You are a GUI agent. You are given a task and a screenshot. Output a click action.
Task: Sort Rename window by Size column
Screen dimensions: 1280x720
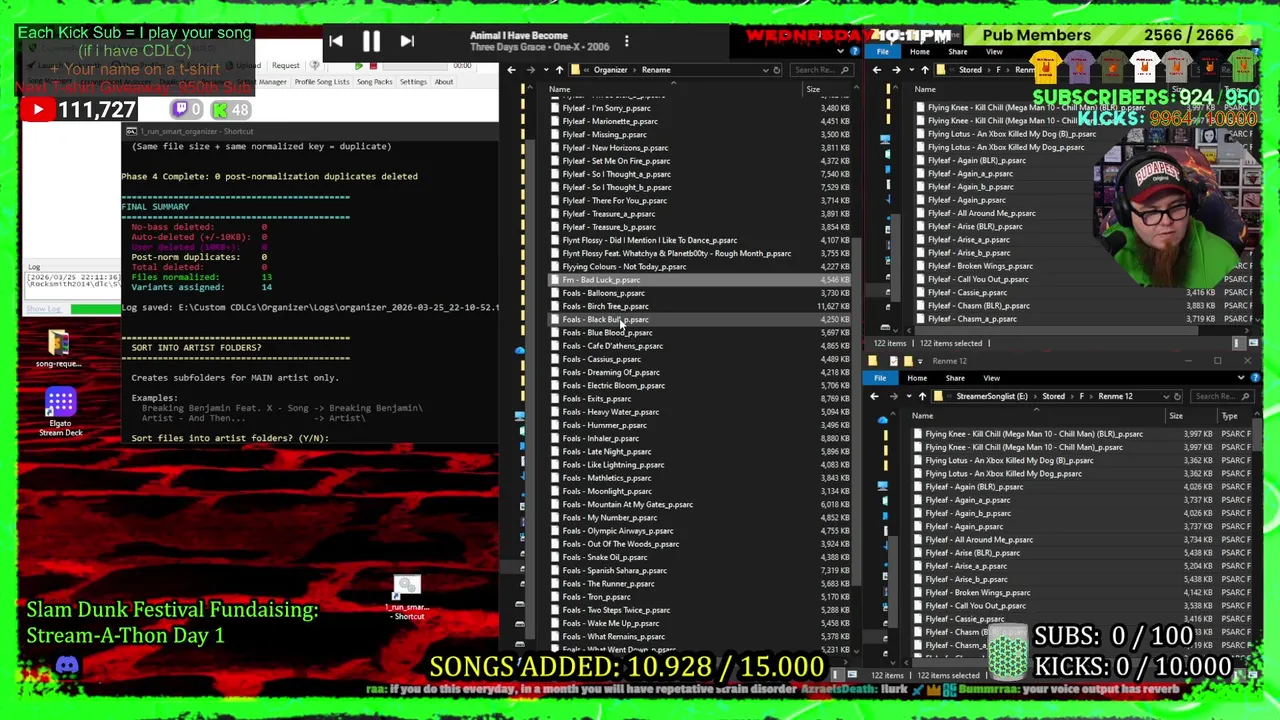813,90
